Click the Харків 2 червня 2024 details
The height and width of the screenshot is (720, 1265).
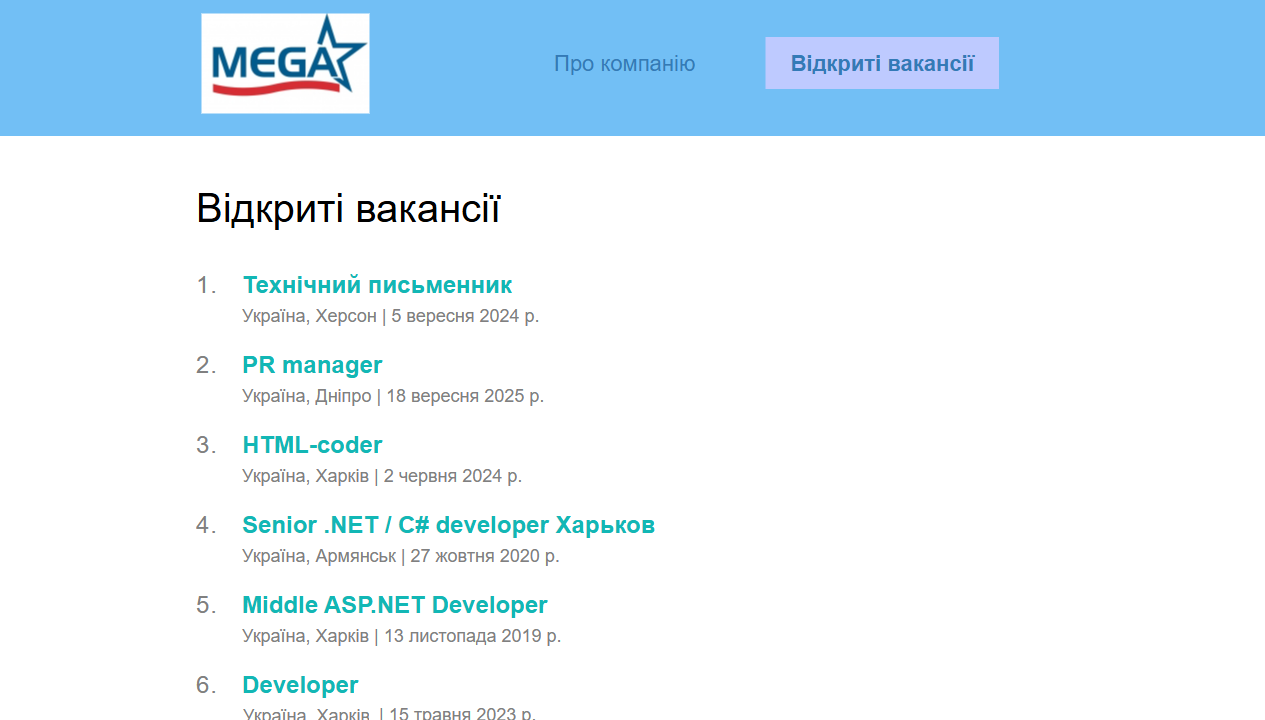[382, 476]
